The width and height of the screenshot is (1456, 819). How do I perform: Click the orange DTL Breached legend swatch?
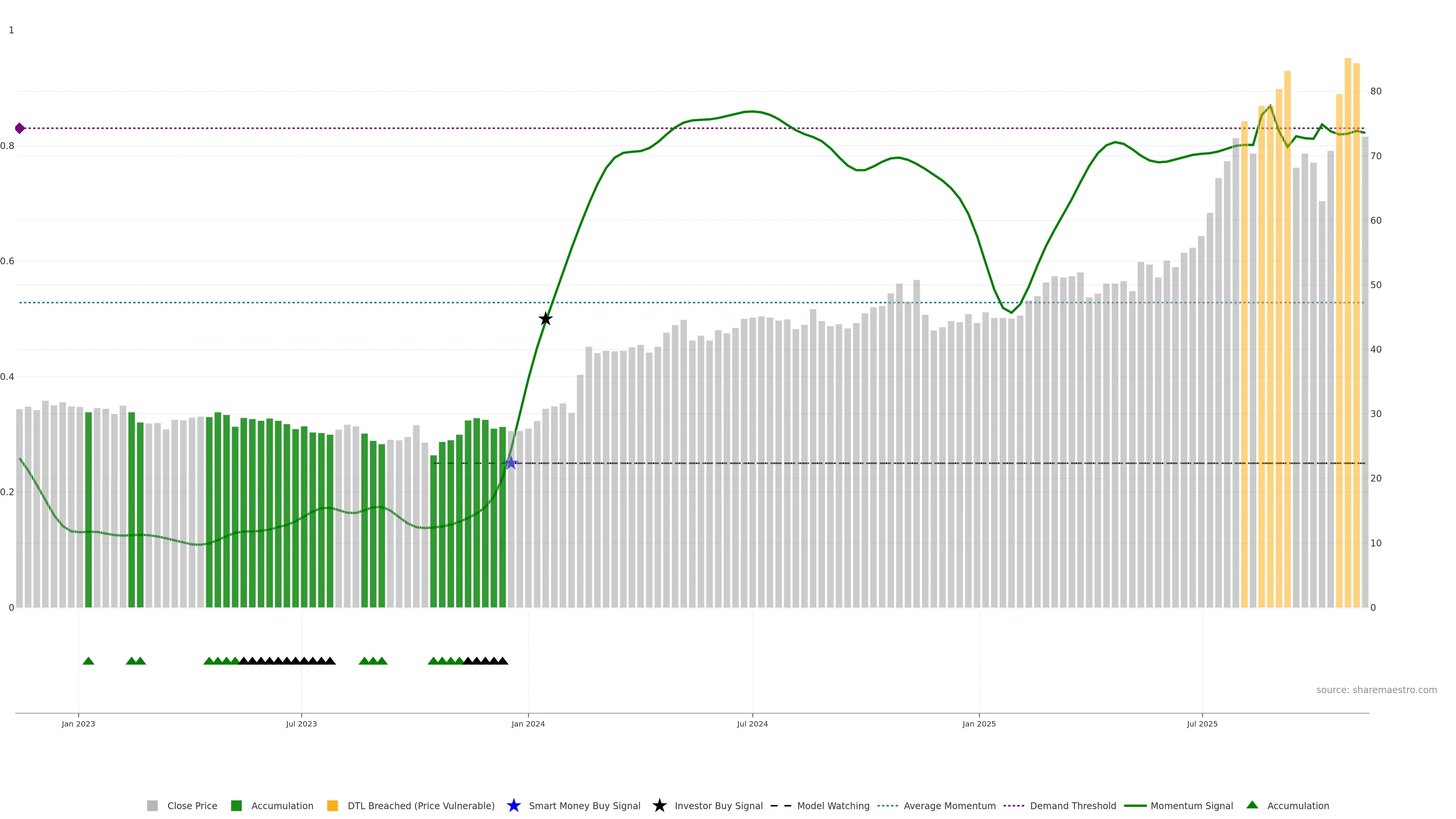[x=333, y=806]
